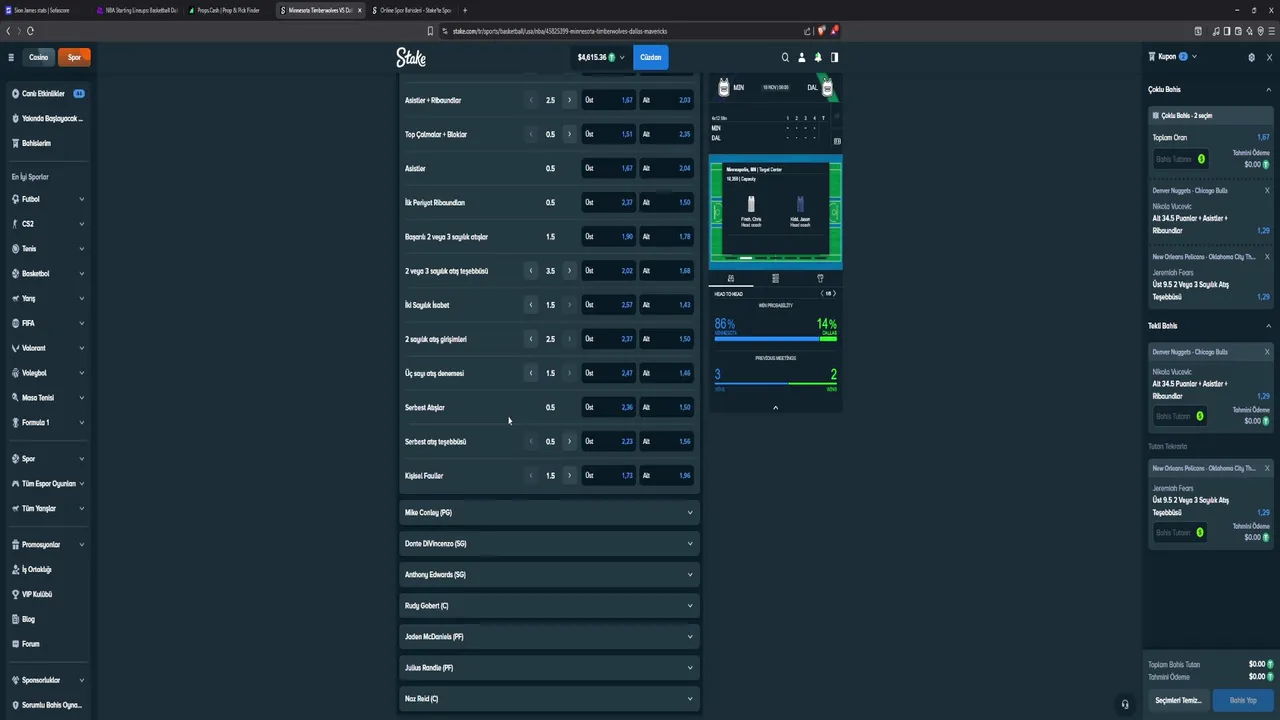This screenshot has height=720, width=1280.
Task: Go to previous head-to-head page arrow
Action: click(x=822, y=293)
